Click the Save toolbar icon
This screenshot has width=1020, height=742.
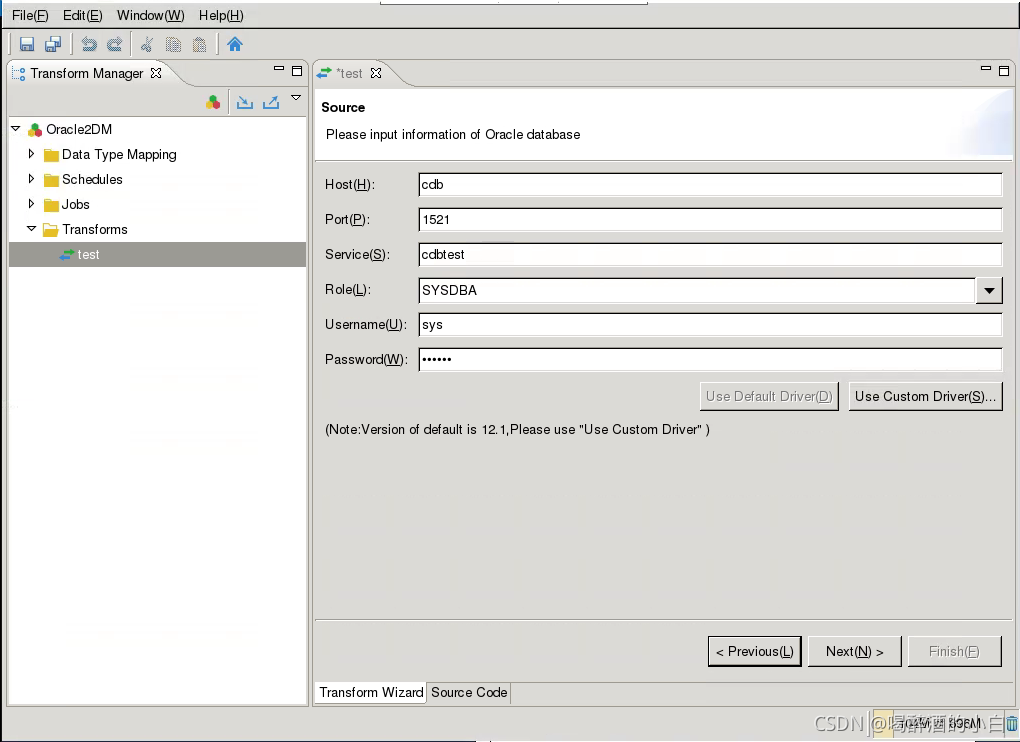coord(27,44)
